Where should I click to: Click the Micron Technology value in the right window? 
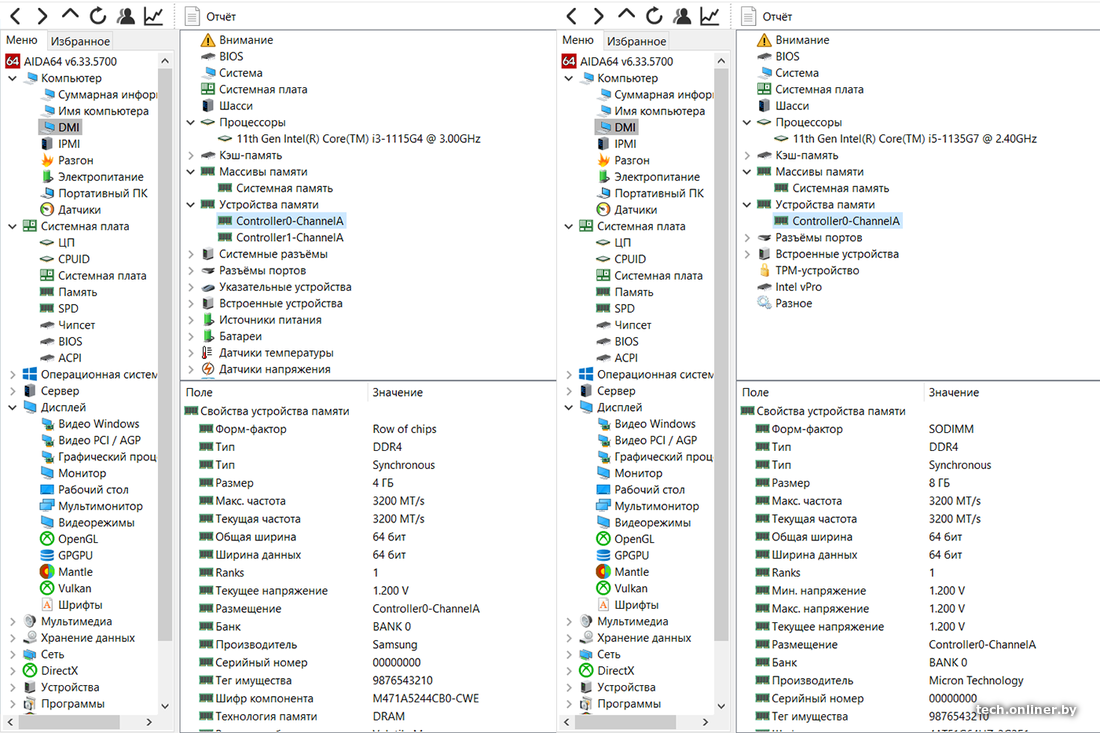(976, 680)
